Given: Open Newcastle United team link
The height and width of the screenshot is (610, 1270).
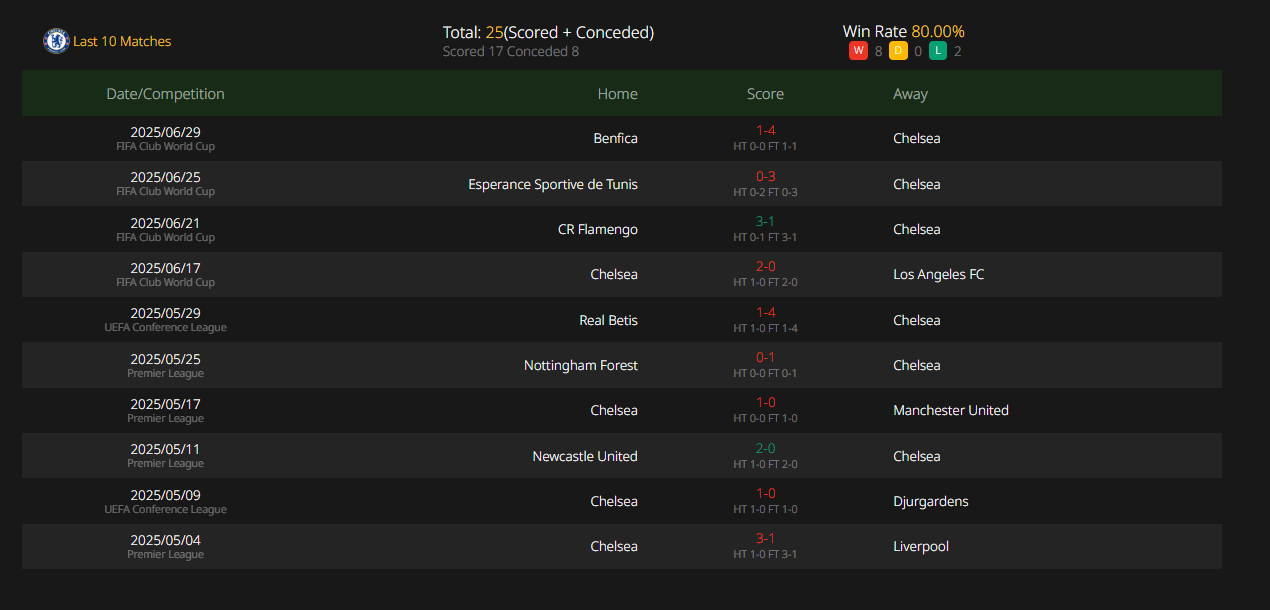Looking at the screenshot, I should (x=585, y=456).
